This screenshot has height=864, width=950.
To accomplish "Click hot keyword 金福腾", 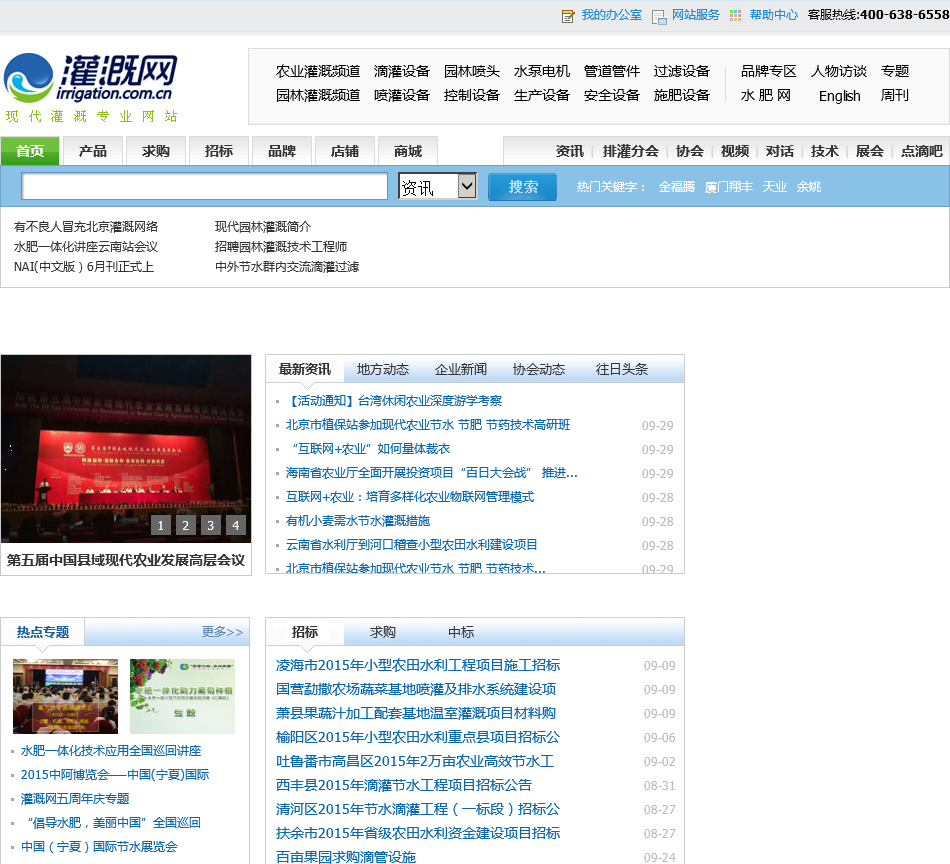I will (676, 187).
